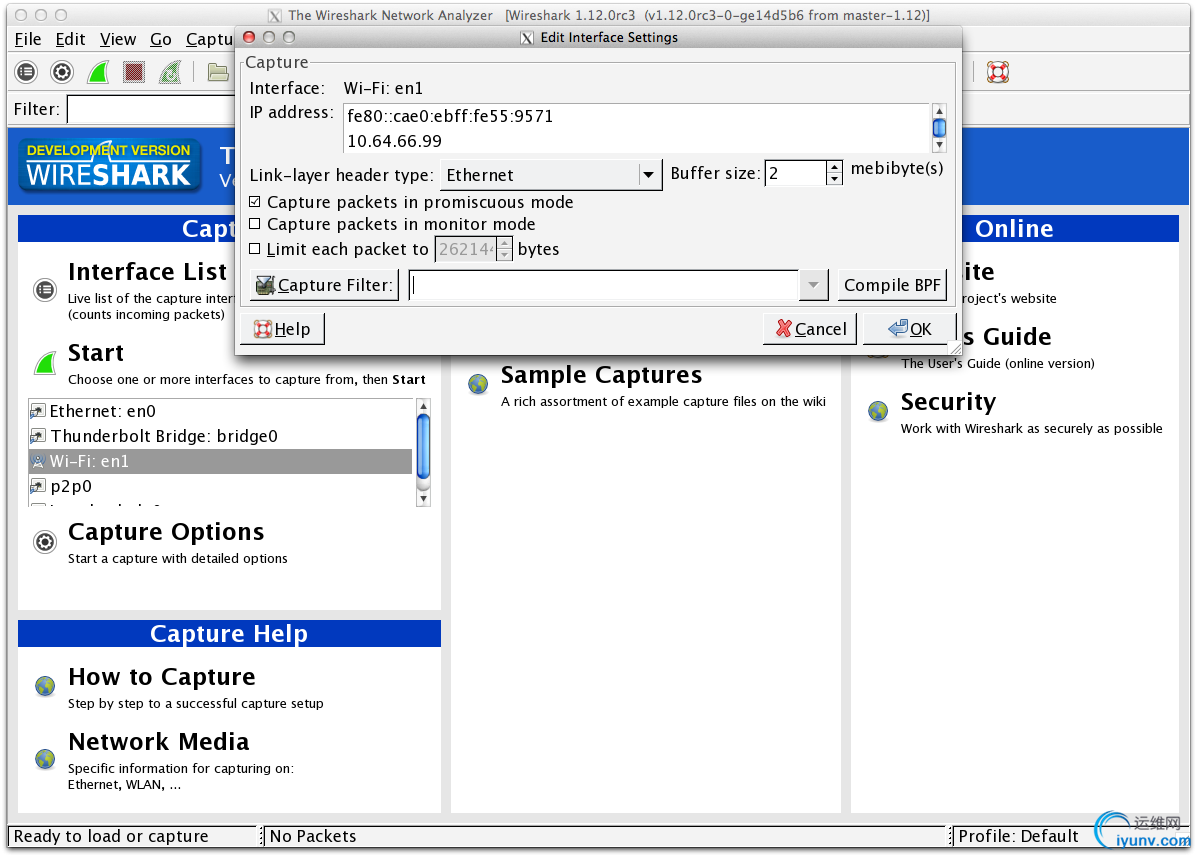Screen dimensions: 1197x857
Task: Click the packet limit bytes field showing 26214
Action: pos(466,250)
